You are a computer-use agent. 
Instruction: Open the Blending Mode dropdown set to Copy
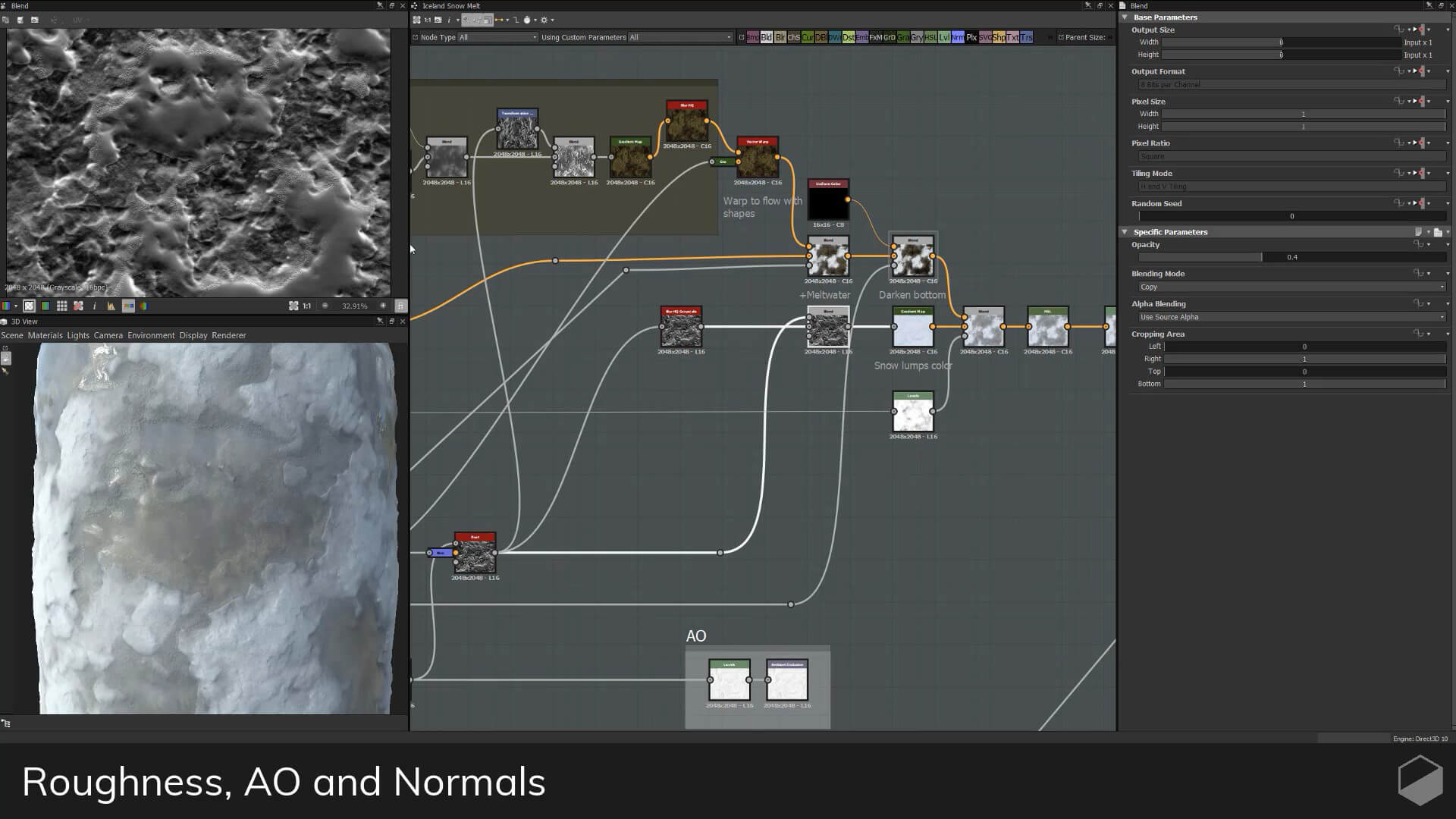1291,287
